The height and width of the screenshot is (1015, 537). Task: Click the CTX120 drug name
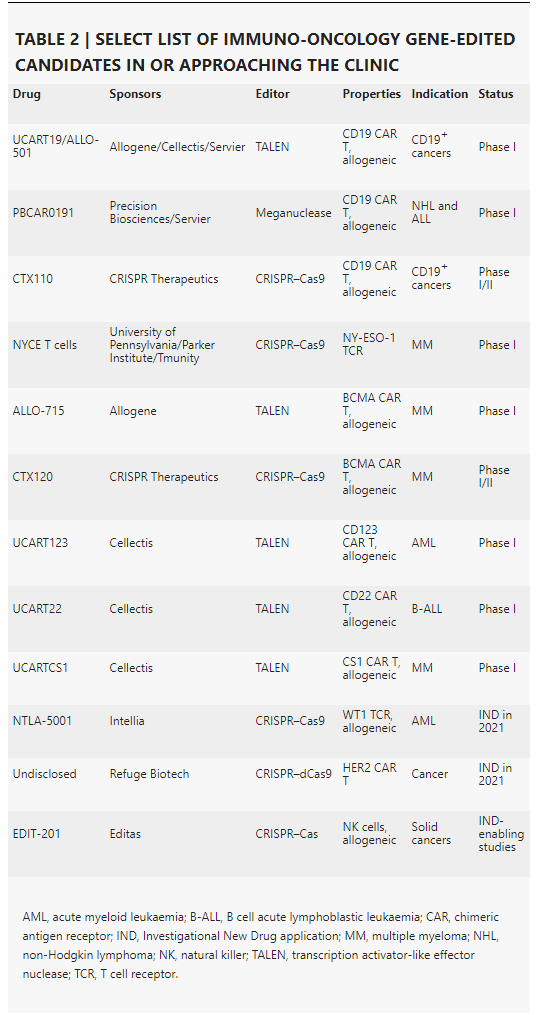33,477
